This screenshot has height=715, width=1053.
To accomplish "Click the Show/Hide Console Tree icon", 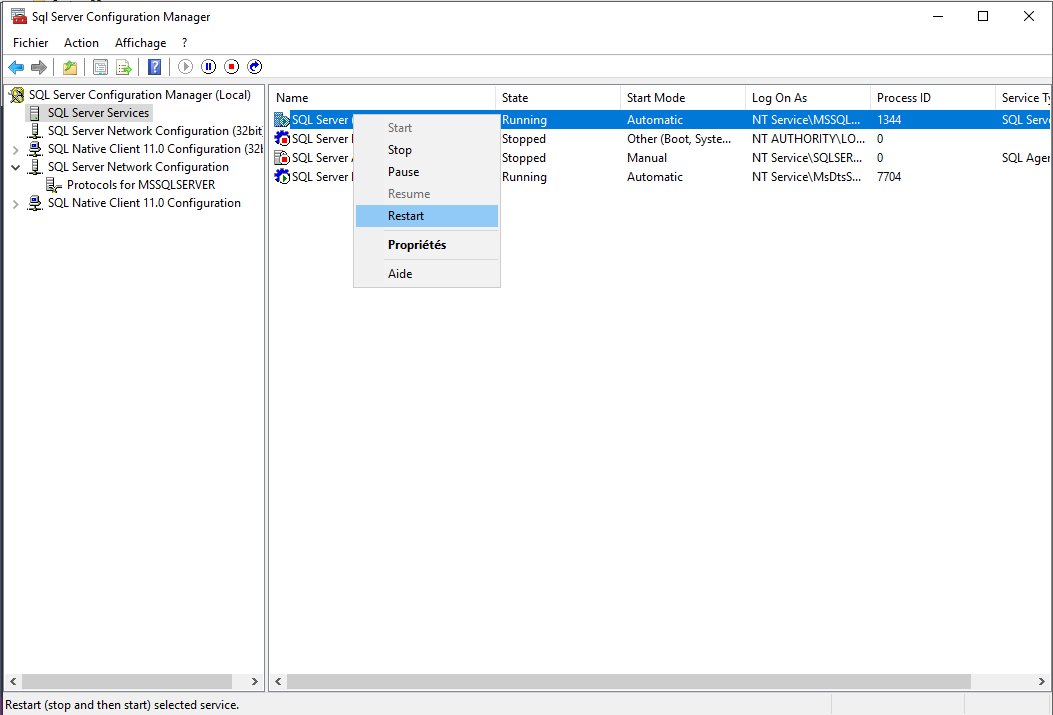I will pos(100,67).
